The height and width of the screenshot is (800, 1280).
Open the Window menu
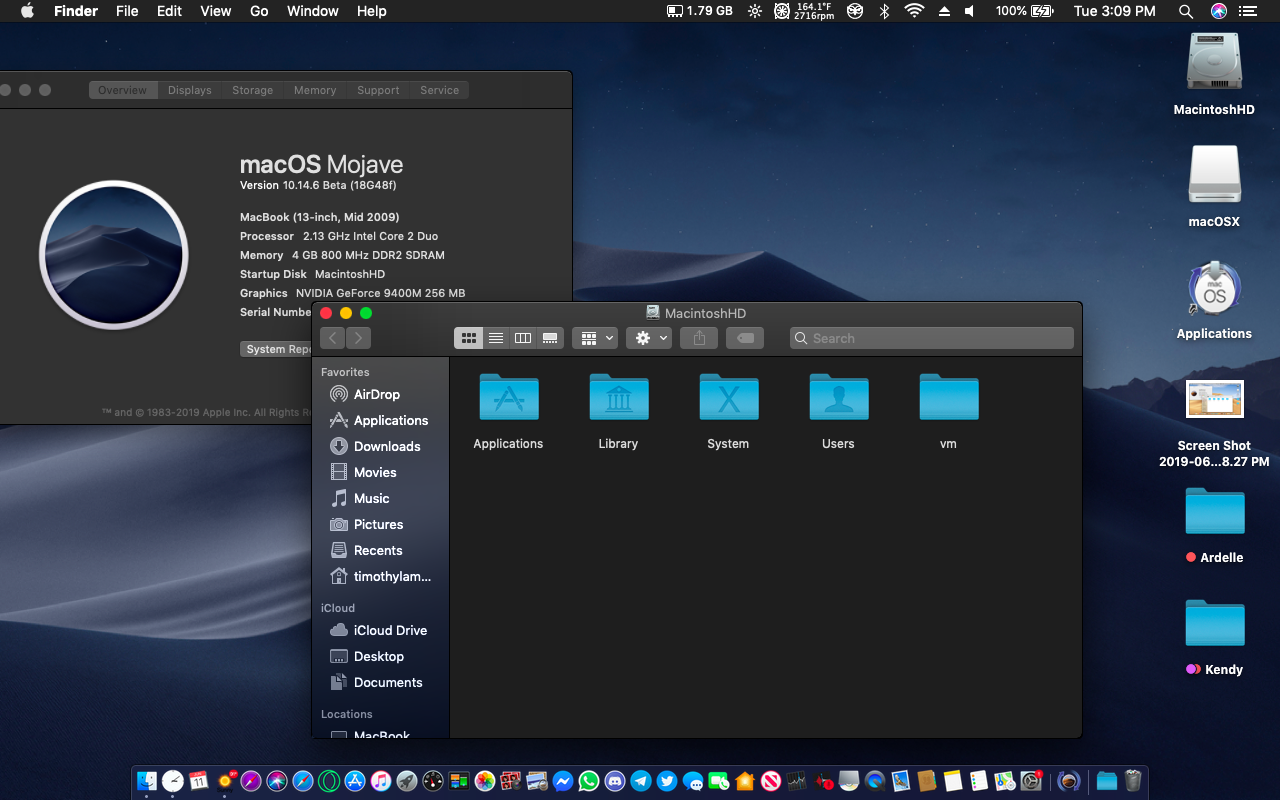313,11
